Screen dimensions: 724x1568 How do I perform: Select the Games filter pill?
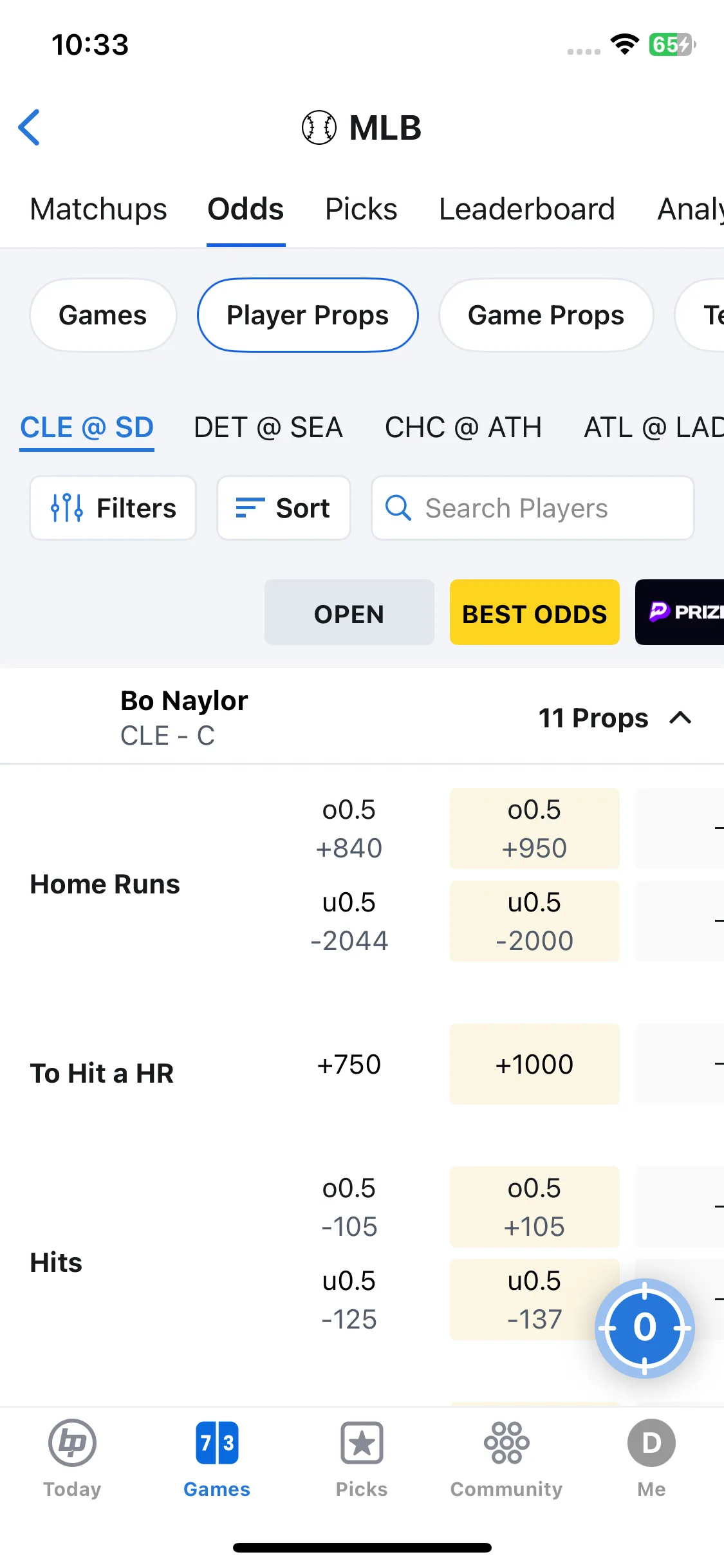click(103, 315)
